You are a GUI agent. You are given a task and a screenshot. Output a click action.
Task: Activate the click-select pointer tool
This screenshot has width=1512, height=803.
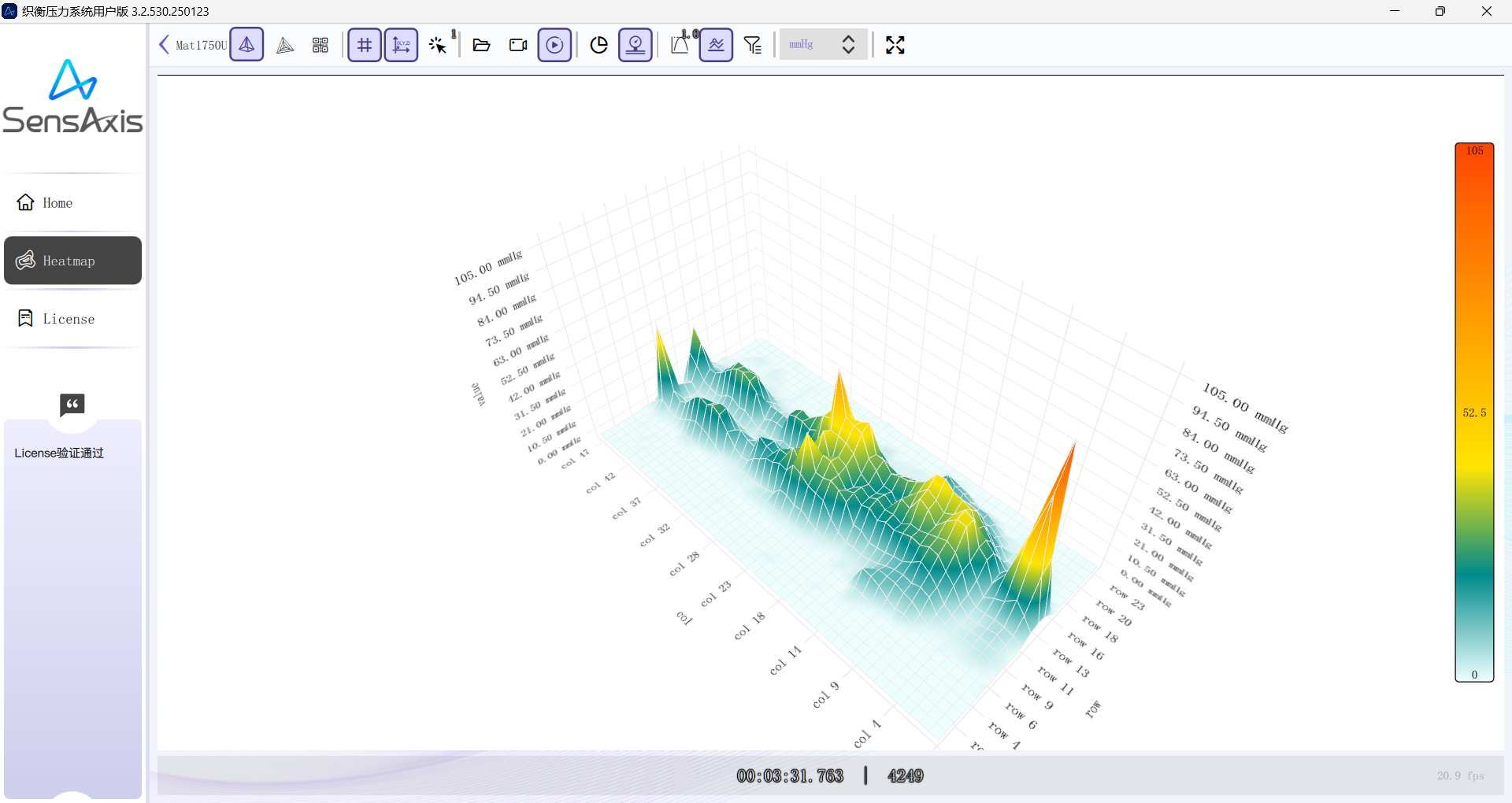[x=439, y=45]
